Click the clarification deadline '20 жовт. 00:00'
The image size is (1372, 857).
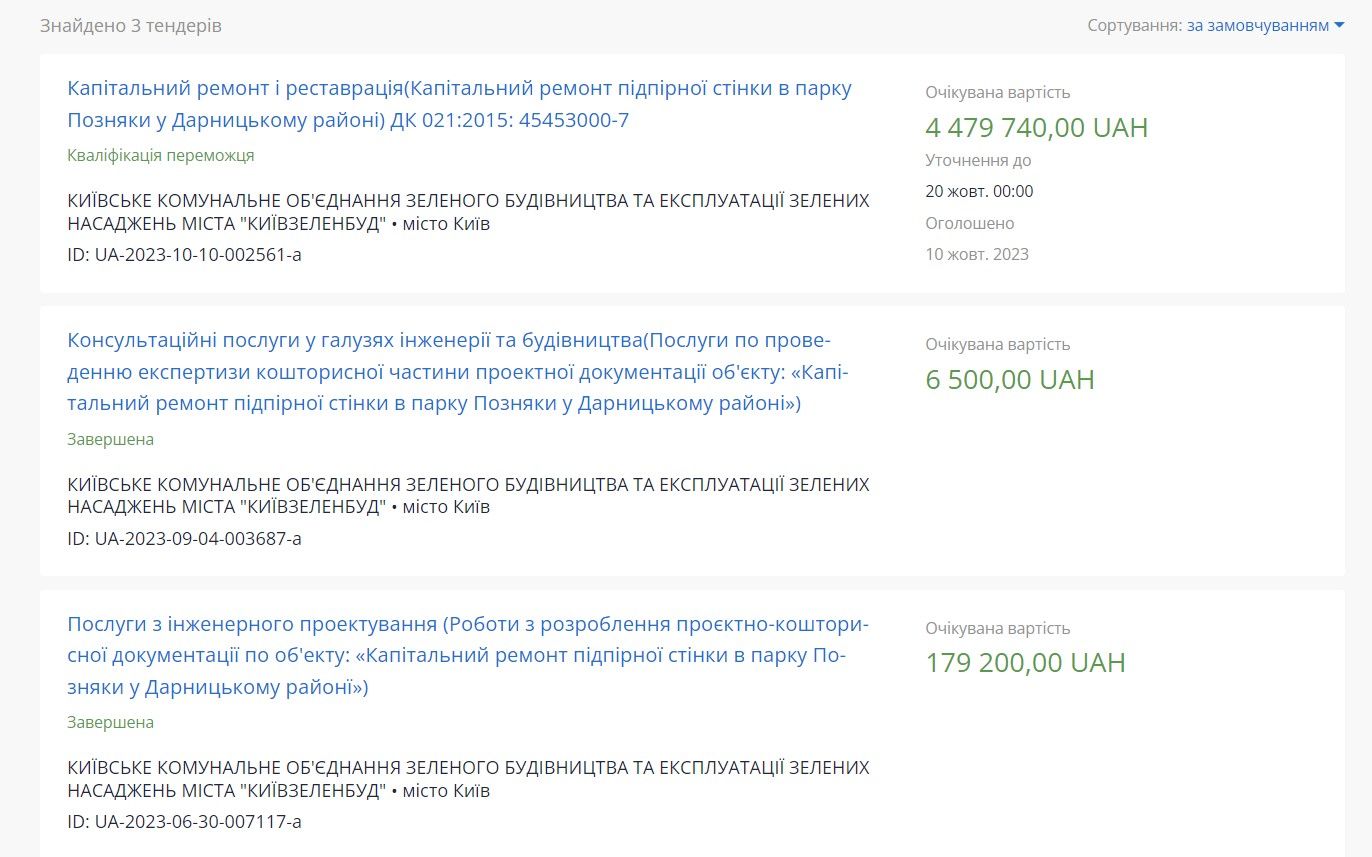coord(979,191)
